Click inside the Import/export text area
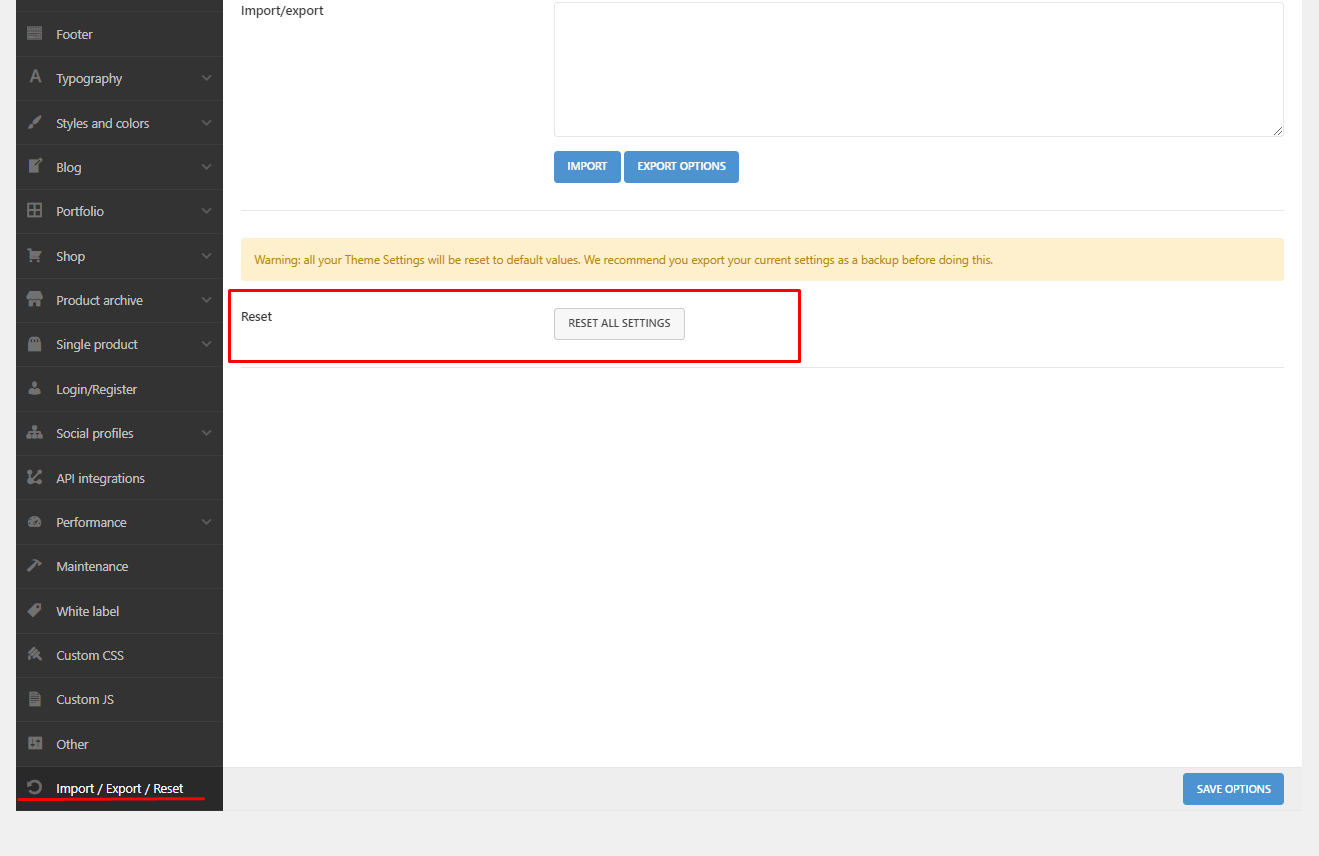 click(918, 69)
